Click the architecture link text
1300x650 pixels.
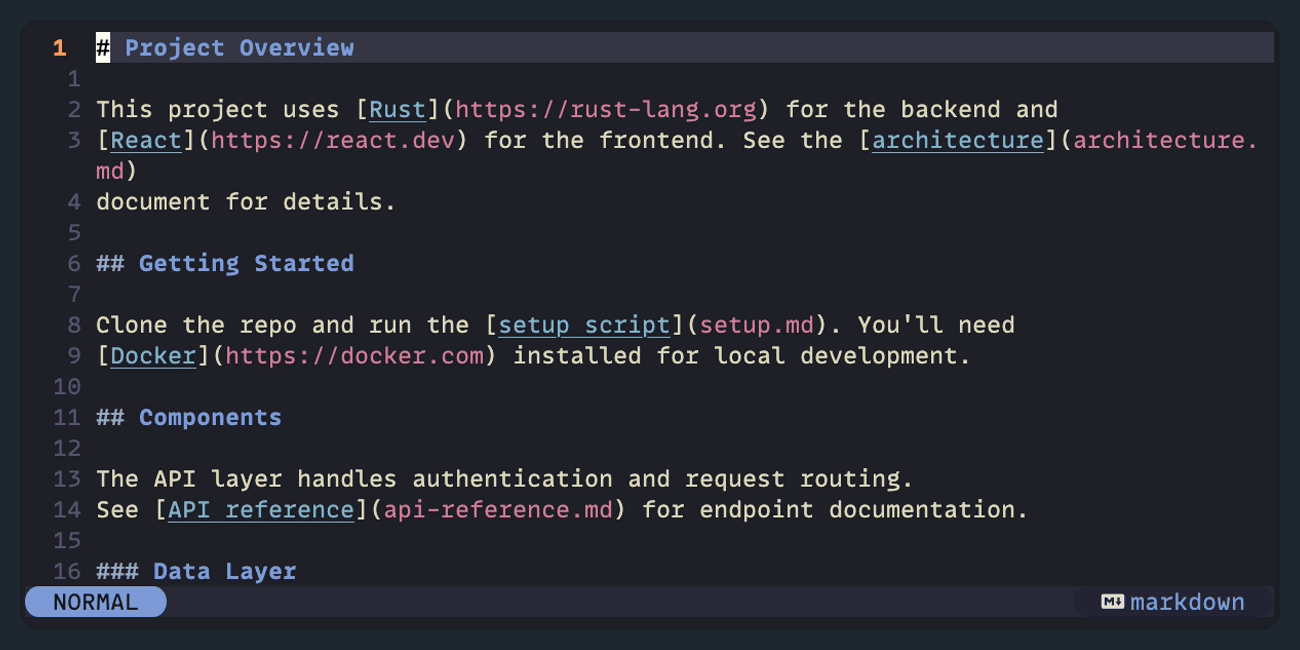click(x=958, y=140)
